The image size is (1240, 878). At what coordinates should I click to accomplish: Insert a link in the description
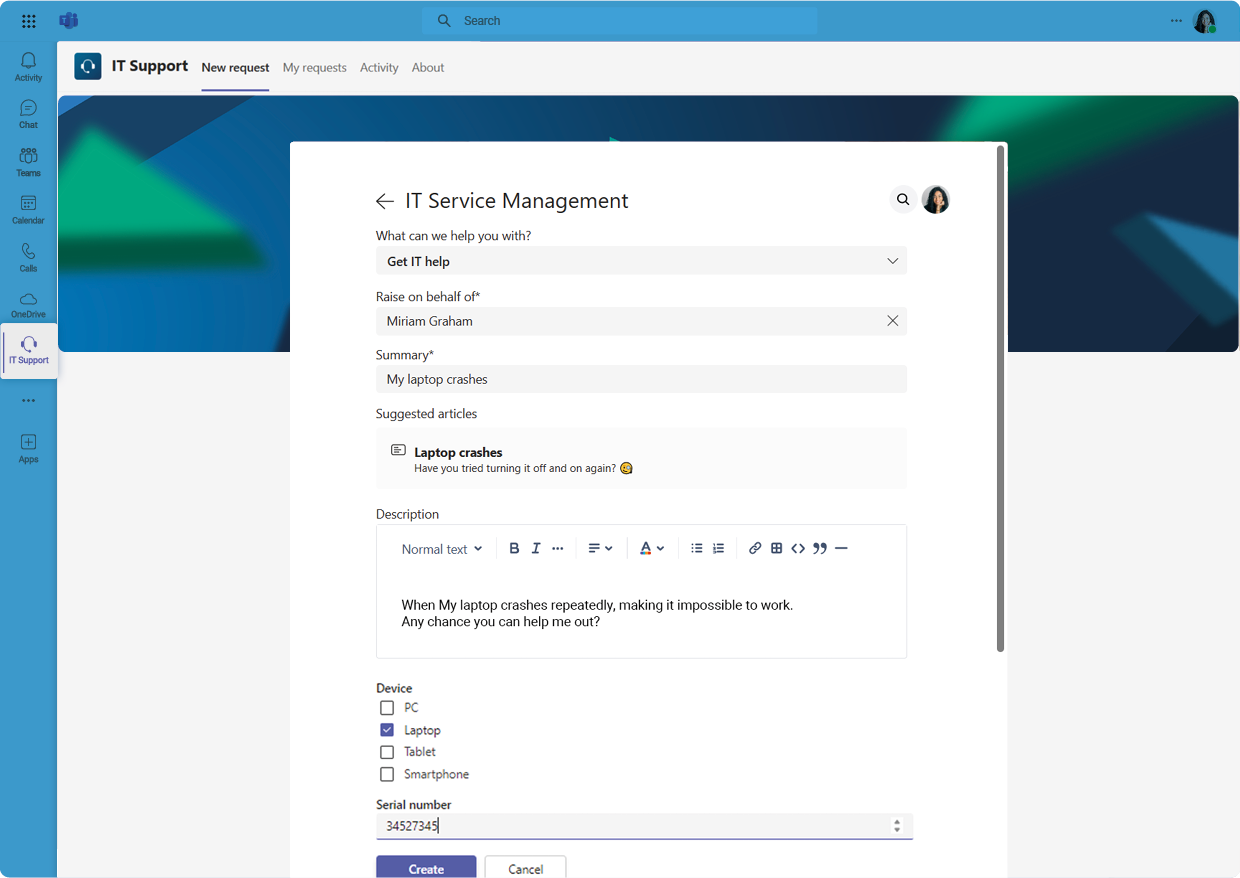coord(755,548)
